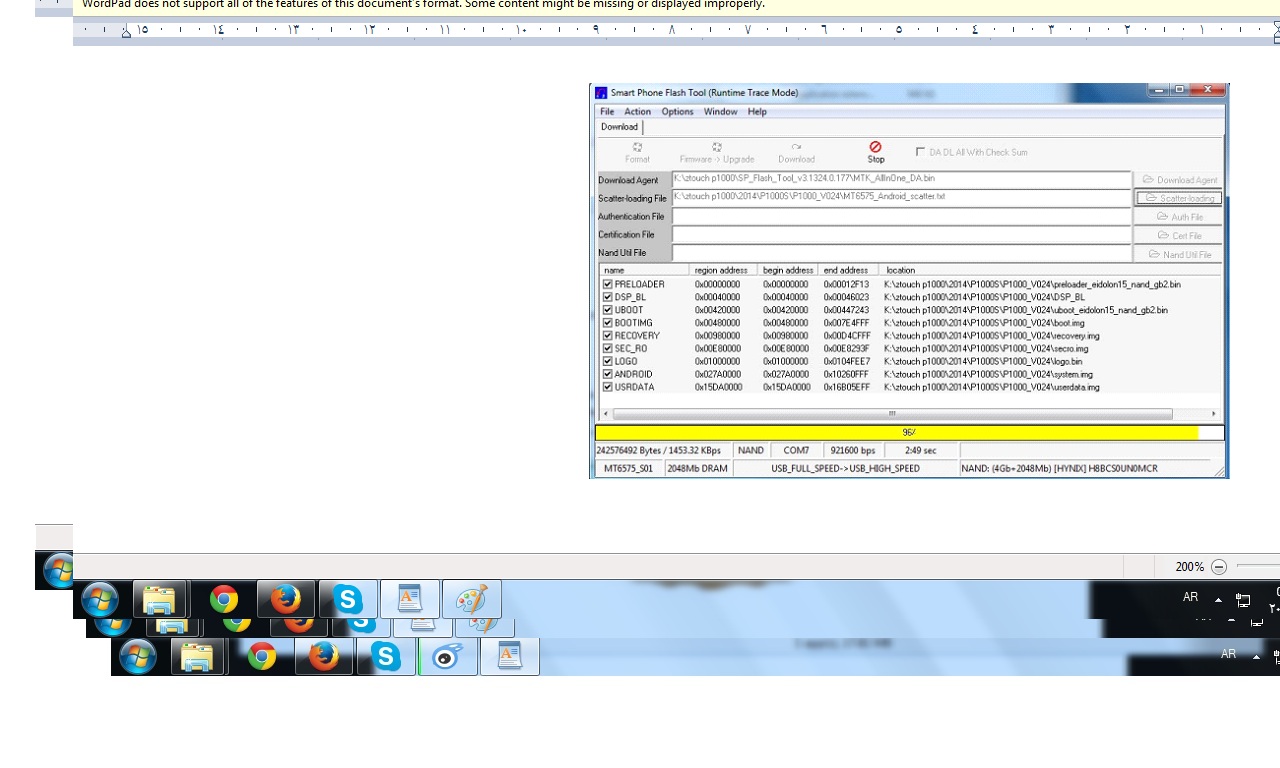
Task: Open Chrome in the taskbar row with the blue-eye icon
Action: coord(262,656)
